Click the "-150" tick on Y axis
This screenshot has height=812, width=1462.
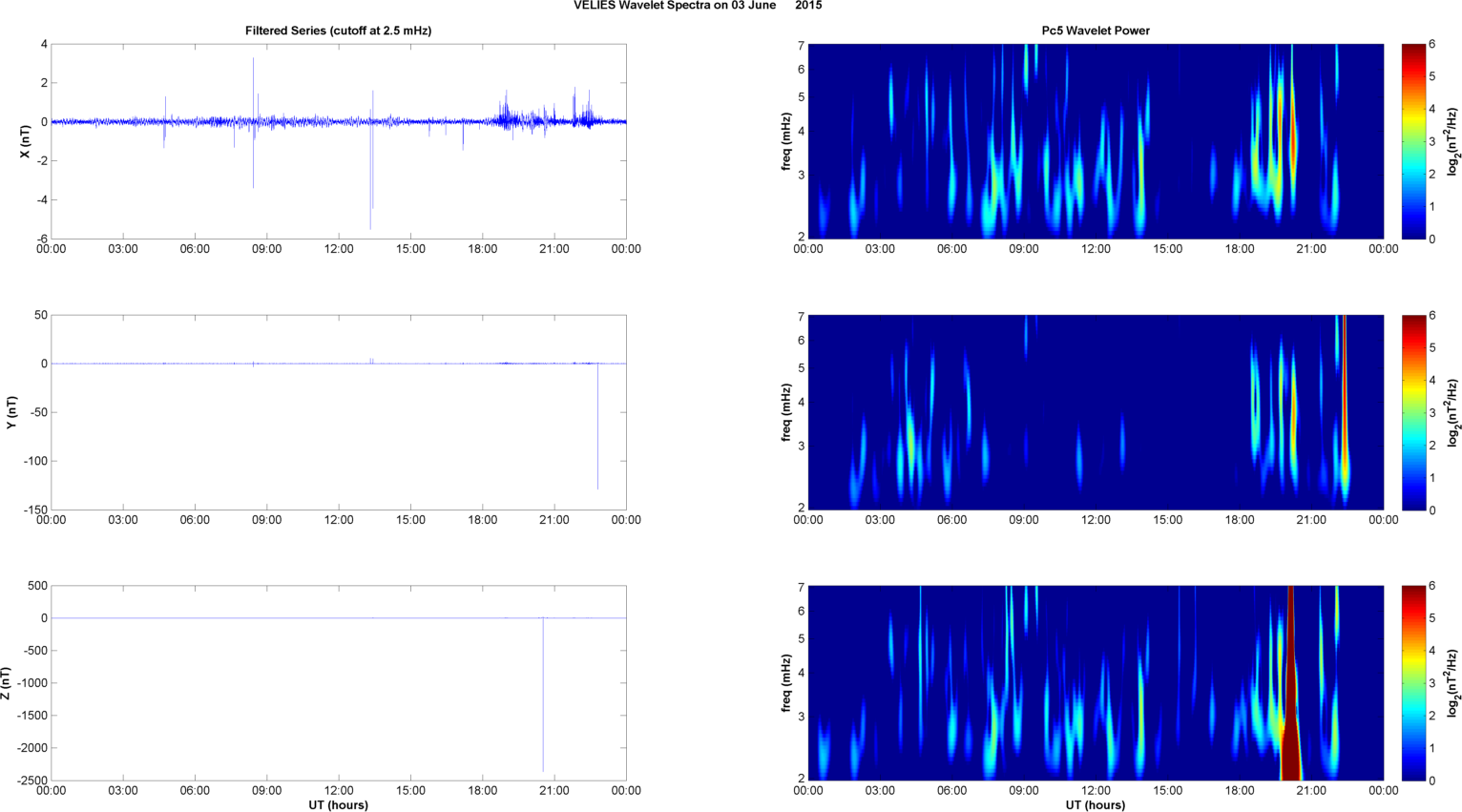pos(35,510)
